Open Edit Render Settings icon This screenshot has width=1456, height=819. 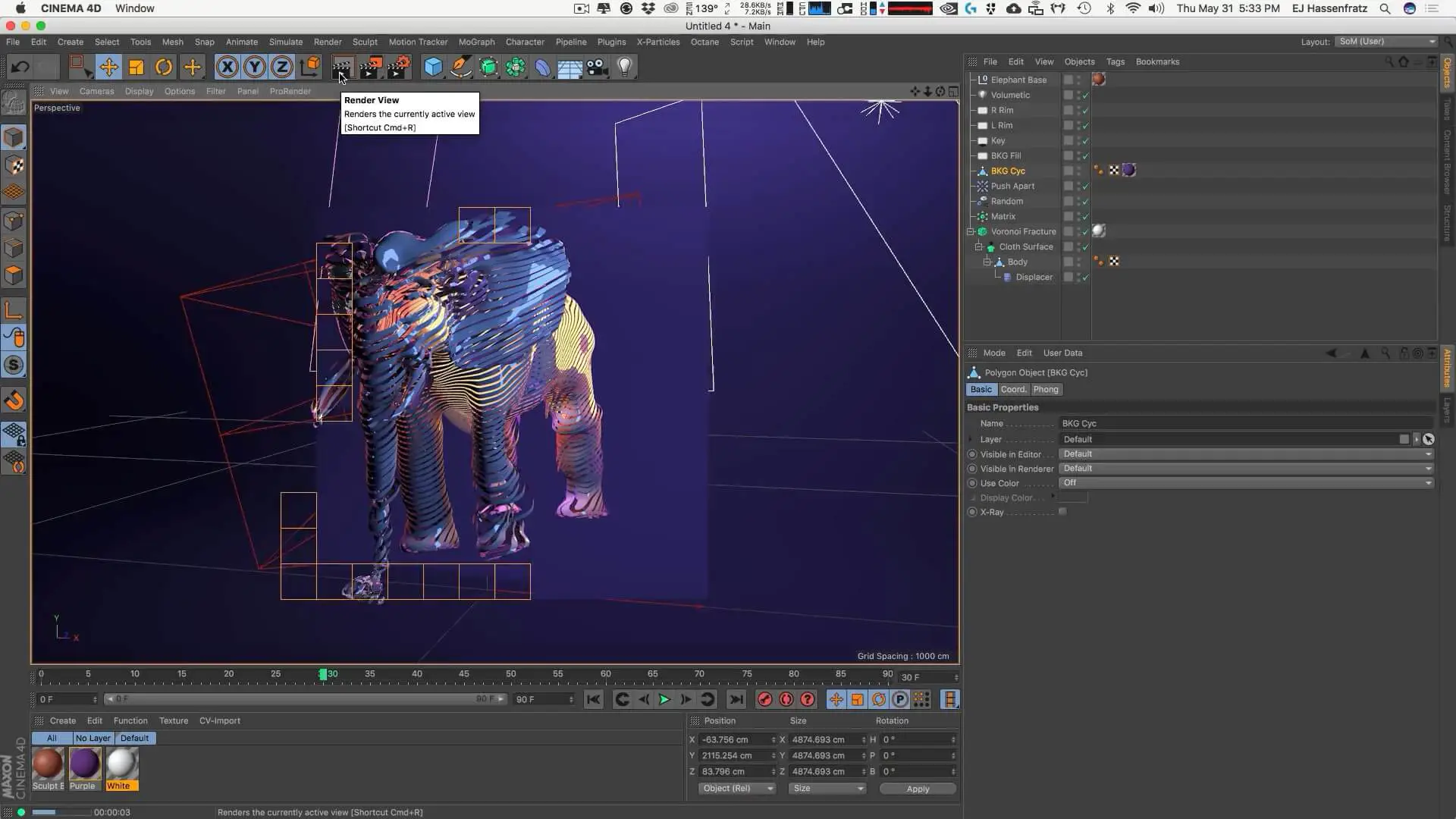point(399,67)
